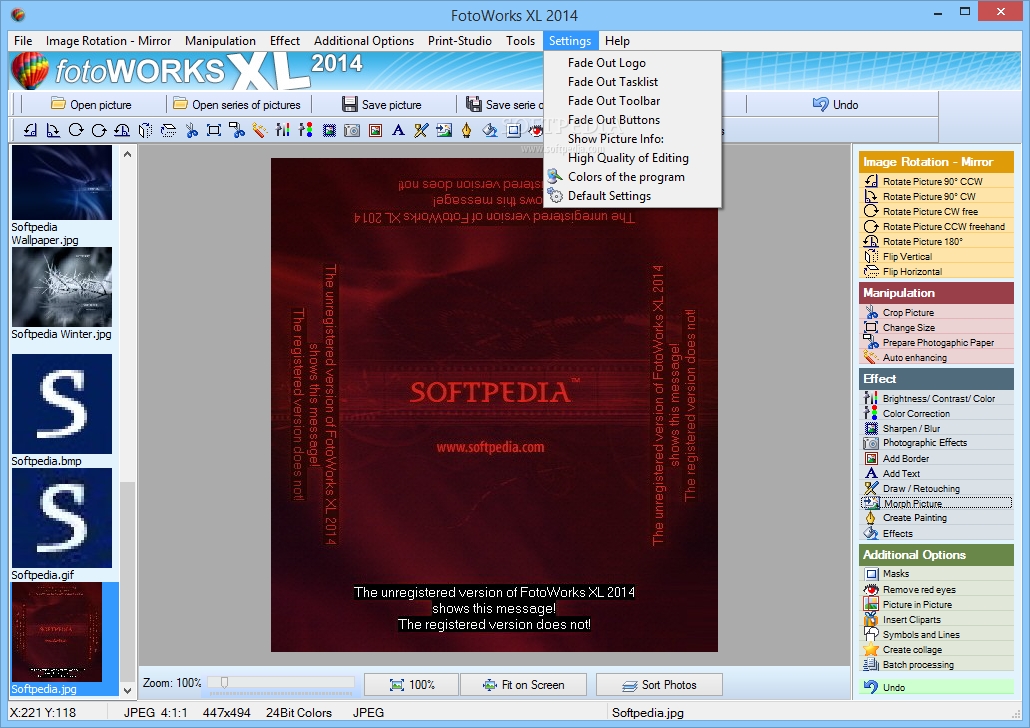The width and height of the screenshot is (1030, 728).
Task: Select toolbar Crop scissors icon
Action: tap(191, 130)
